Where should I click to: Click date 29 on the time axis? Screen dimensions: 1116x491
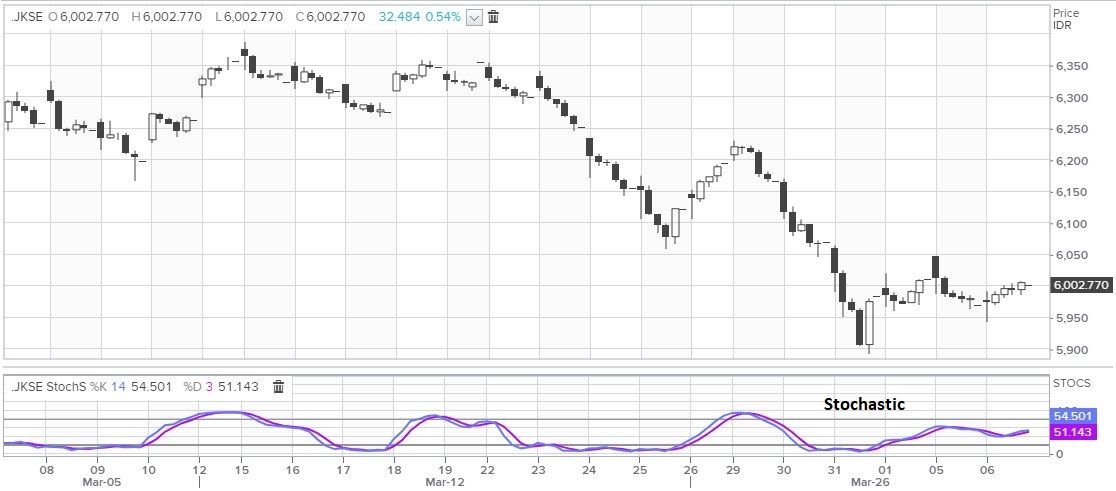point(733,470)
